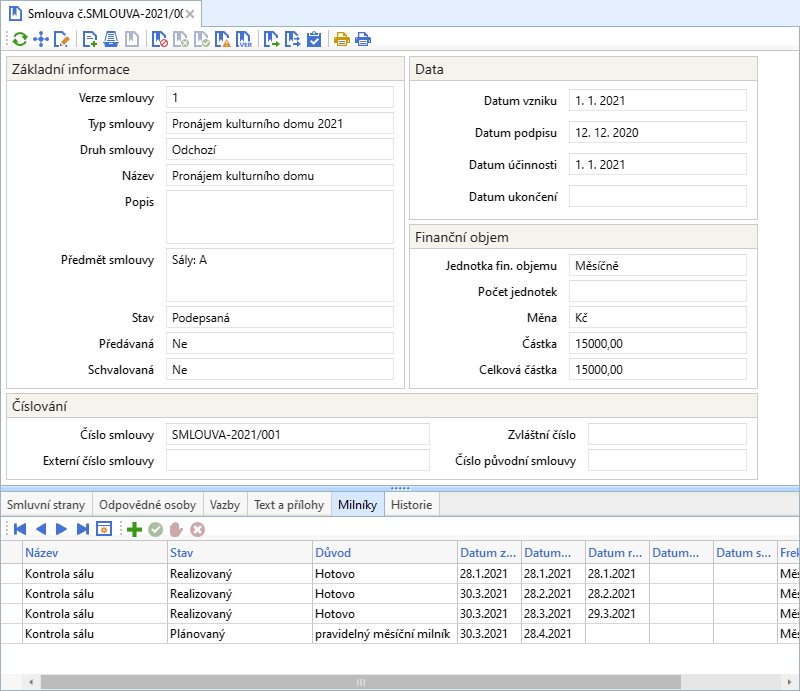Open the Text a přílohy tab
This screenshot has height=691, width=800.
[x=289, y=505]
